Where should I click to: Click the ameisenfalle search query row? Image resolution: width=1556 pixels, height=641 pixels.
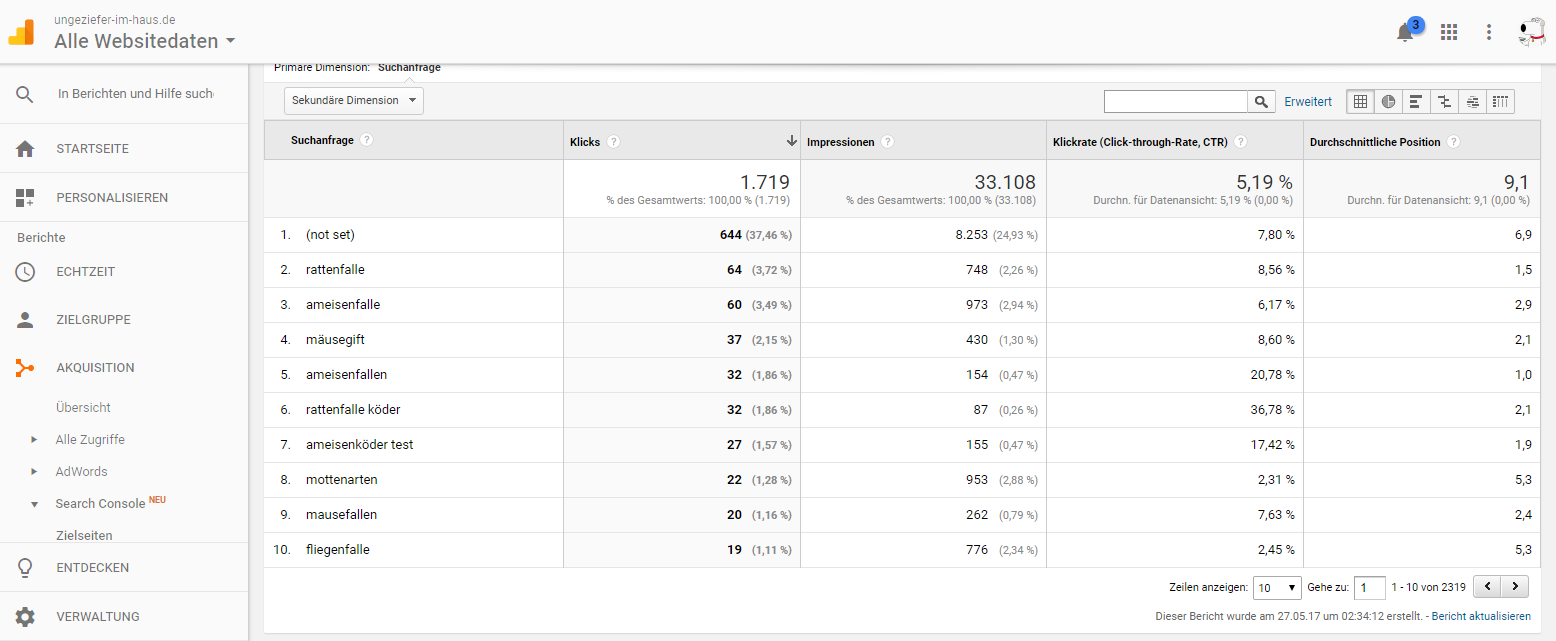click(903, 305)
